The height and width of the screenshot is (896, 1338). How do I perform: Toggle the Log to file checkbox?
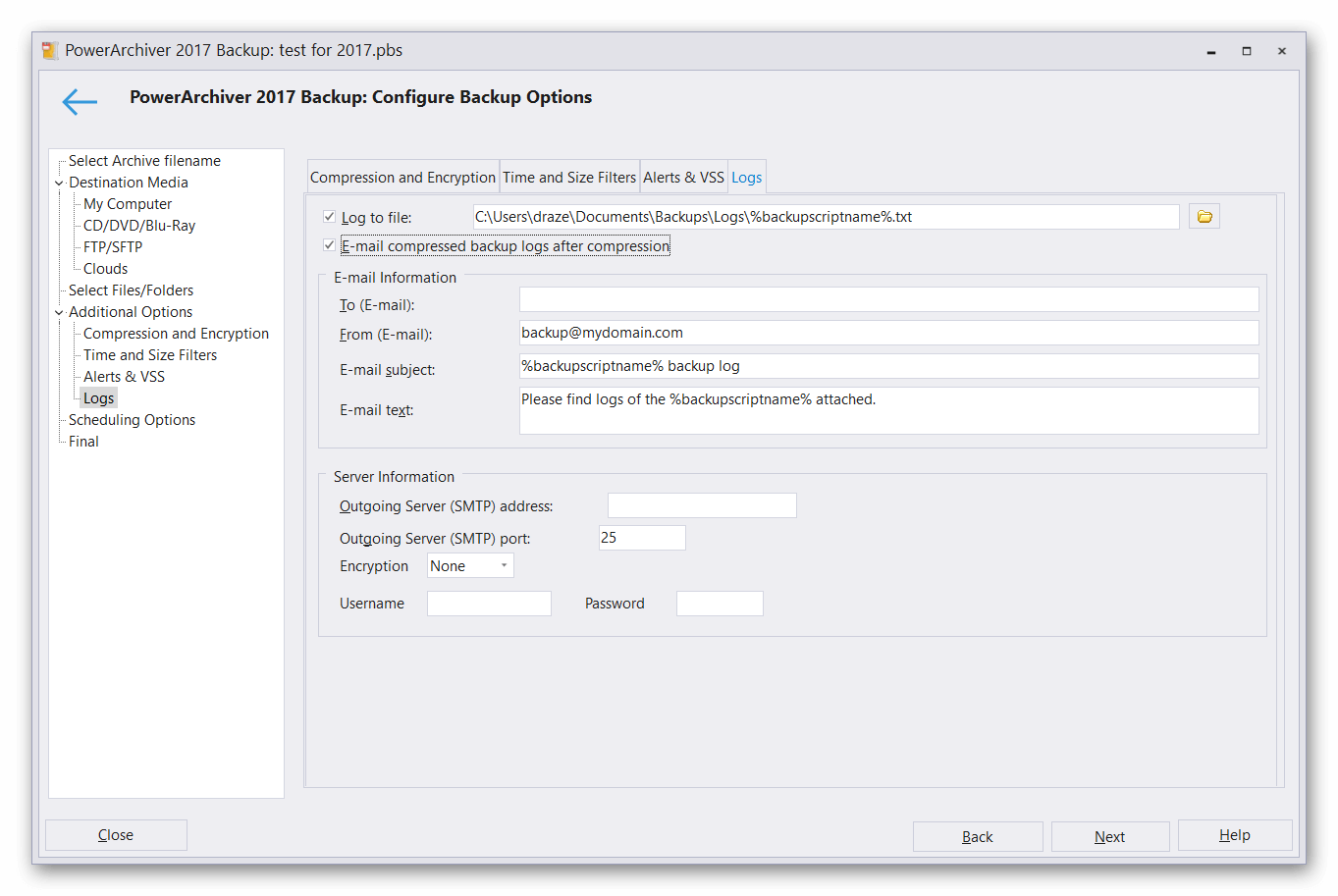[329, 217]
